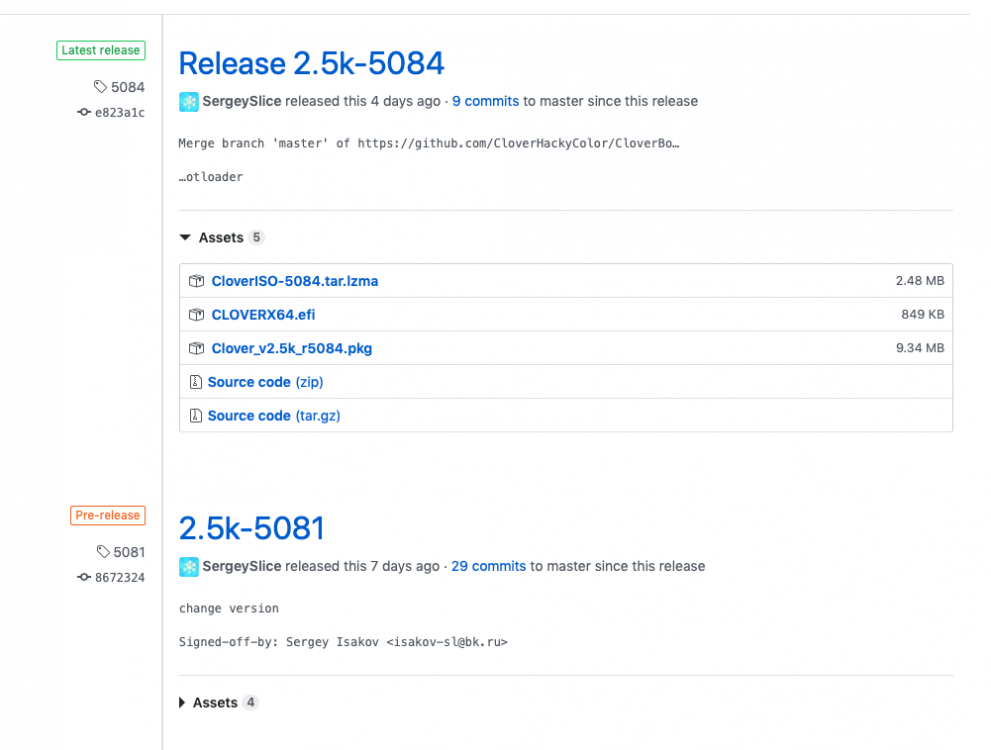
Task: Open the 2.5k-5081 release title link
Action: (x=251, y=528)
